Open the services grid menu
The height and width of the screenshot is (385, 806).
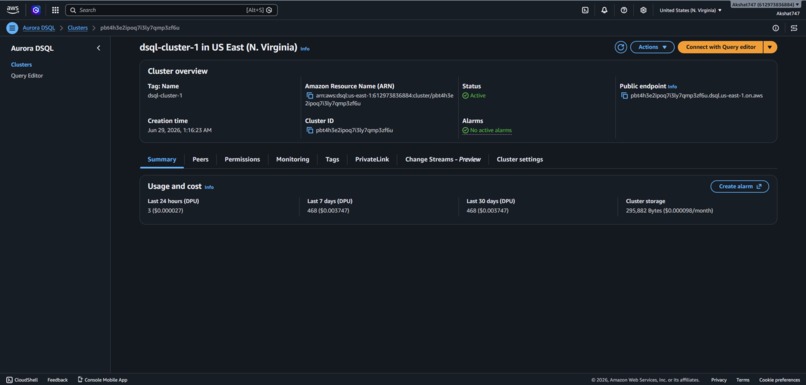[x=56, y=10]
